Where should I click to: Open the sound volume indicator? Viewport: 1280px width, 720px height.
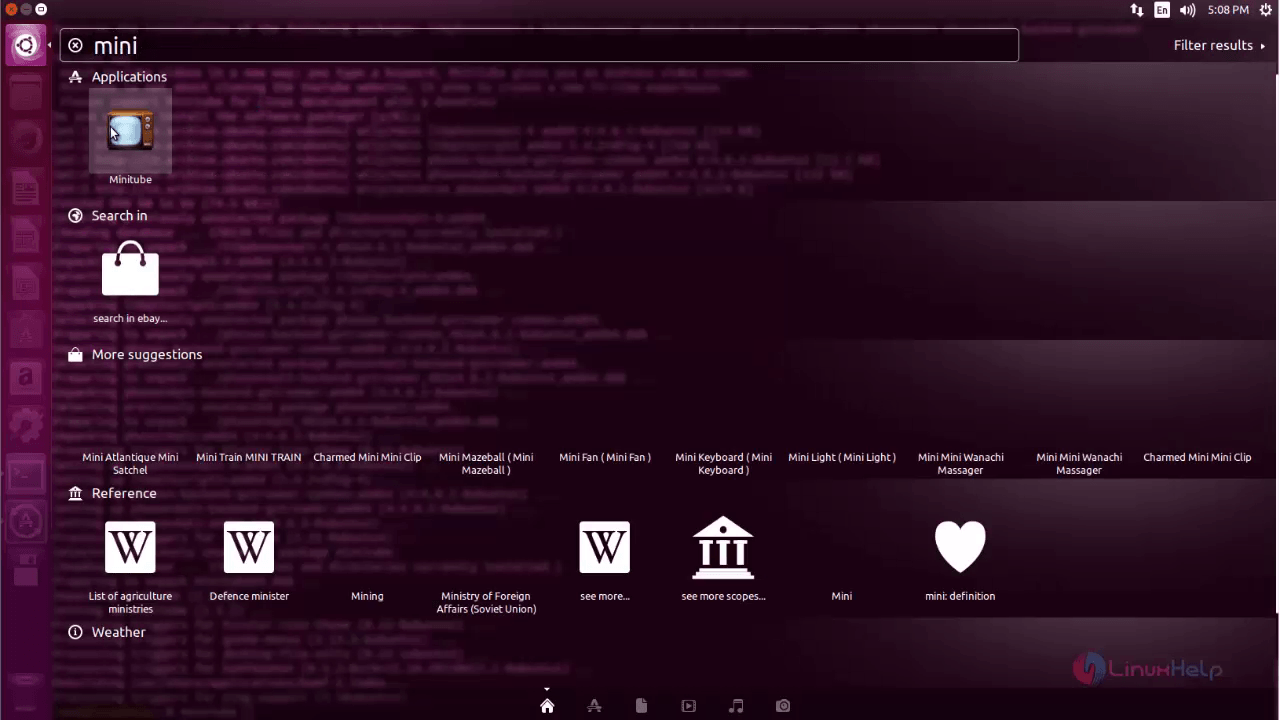click(1187, 10)
